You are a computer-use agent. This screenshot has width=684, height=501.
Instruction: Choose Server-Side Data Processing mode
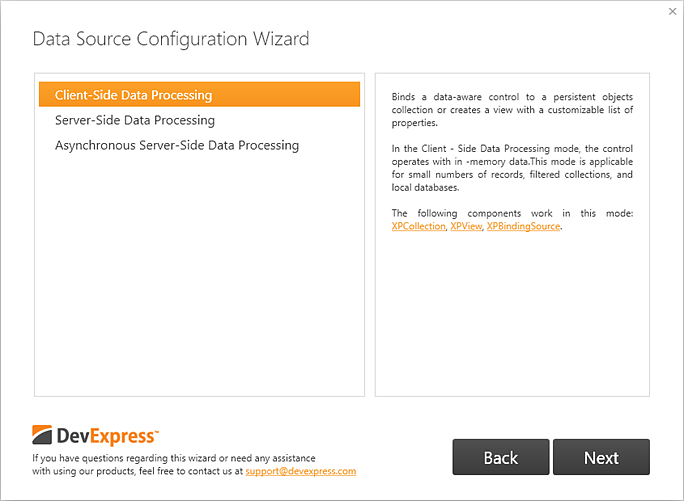point(135,120)
